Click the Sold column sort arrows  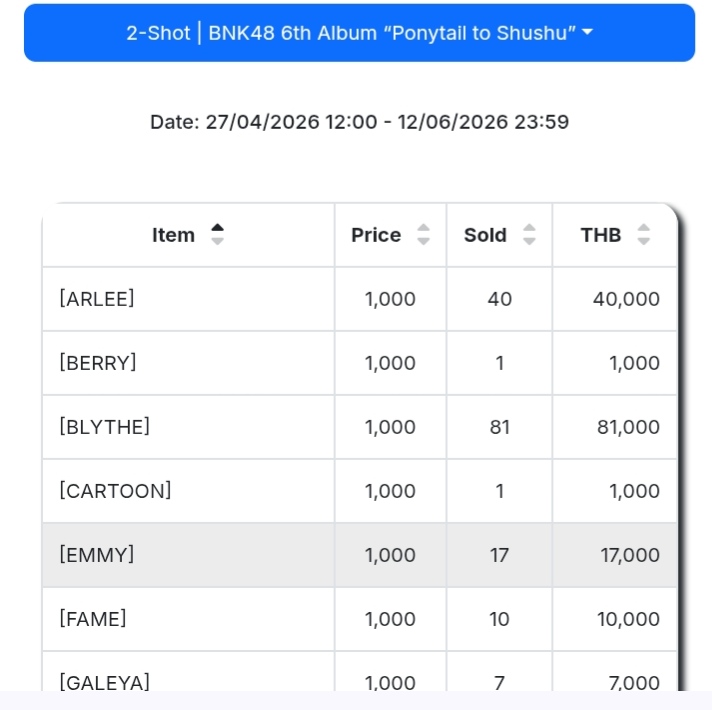530,235
